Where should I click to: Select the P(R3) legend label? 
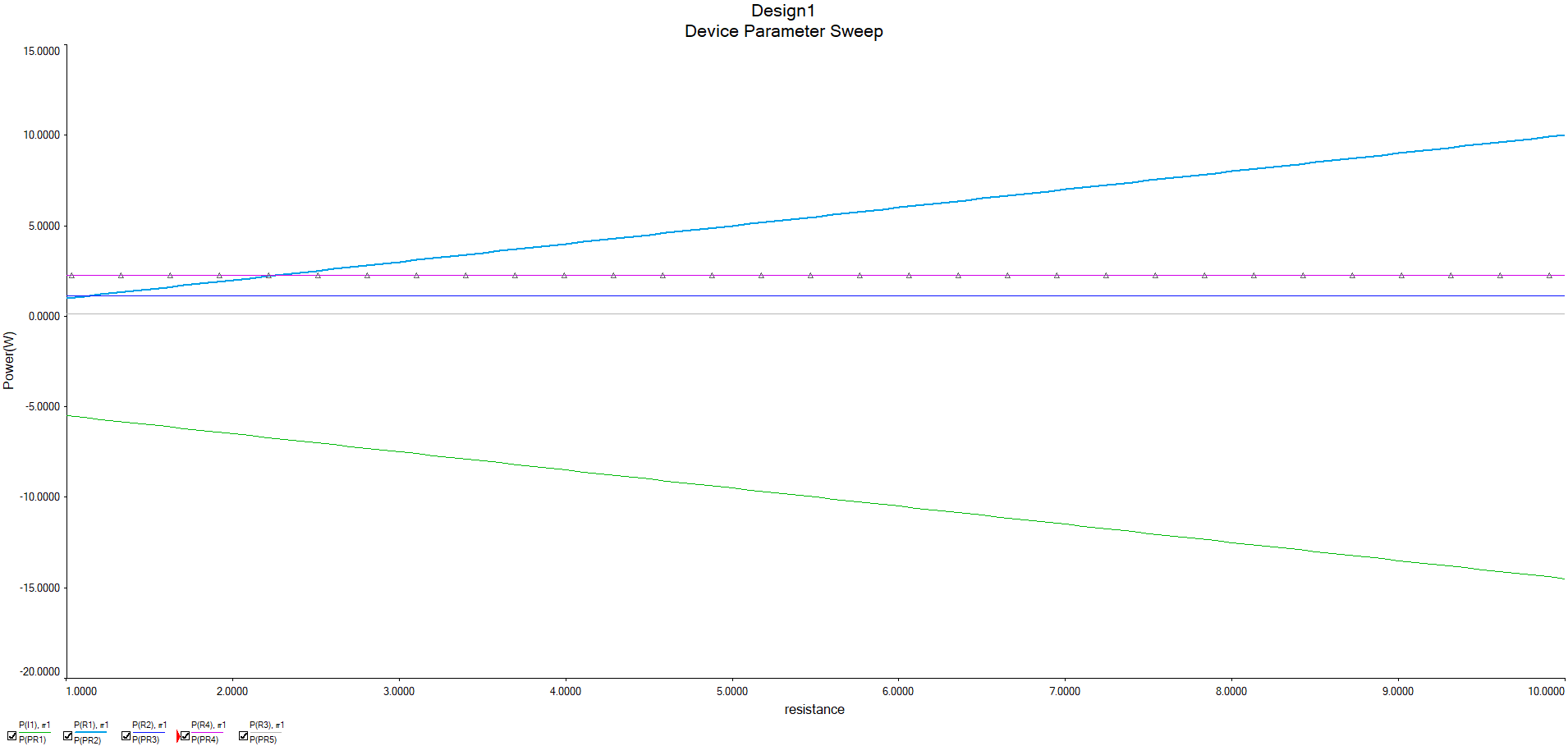tap(267, 725)
